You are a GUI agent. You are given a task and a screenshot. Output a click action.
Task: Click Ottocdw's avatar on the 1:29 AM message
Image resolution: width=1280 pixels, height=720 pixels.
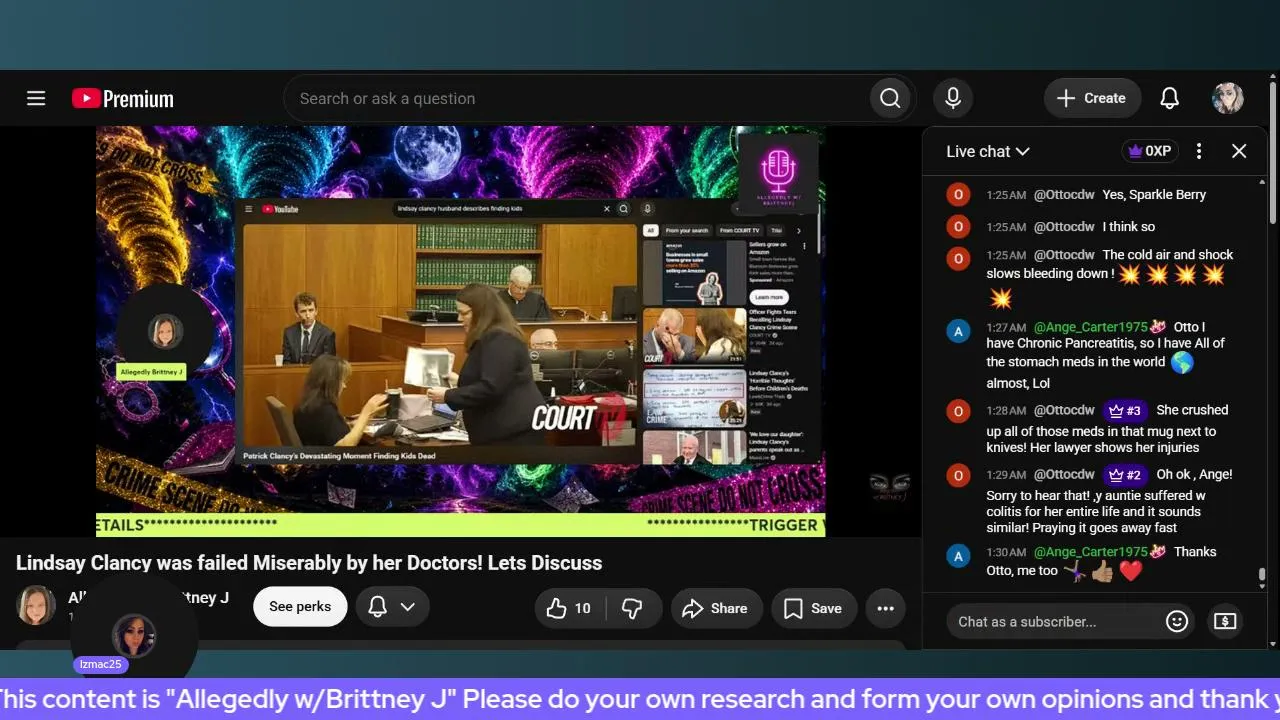pos(958,475)
